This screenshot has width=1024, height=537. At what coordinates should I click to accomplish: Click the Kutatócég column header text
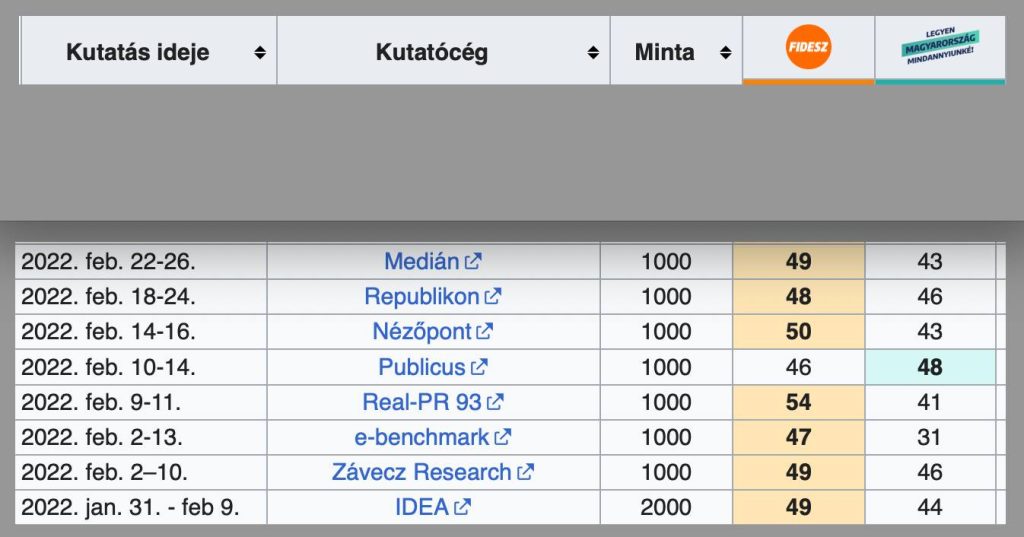[432, 53]
